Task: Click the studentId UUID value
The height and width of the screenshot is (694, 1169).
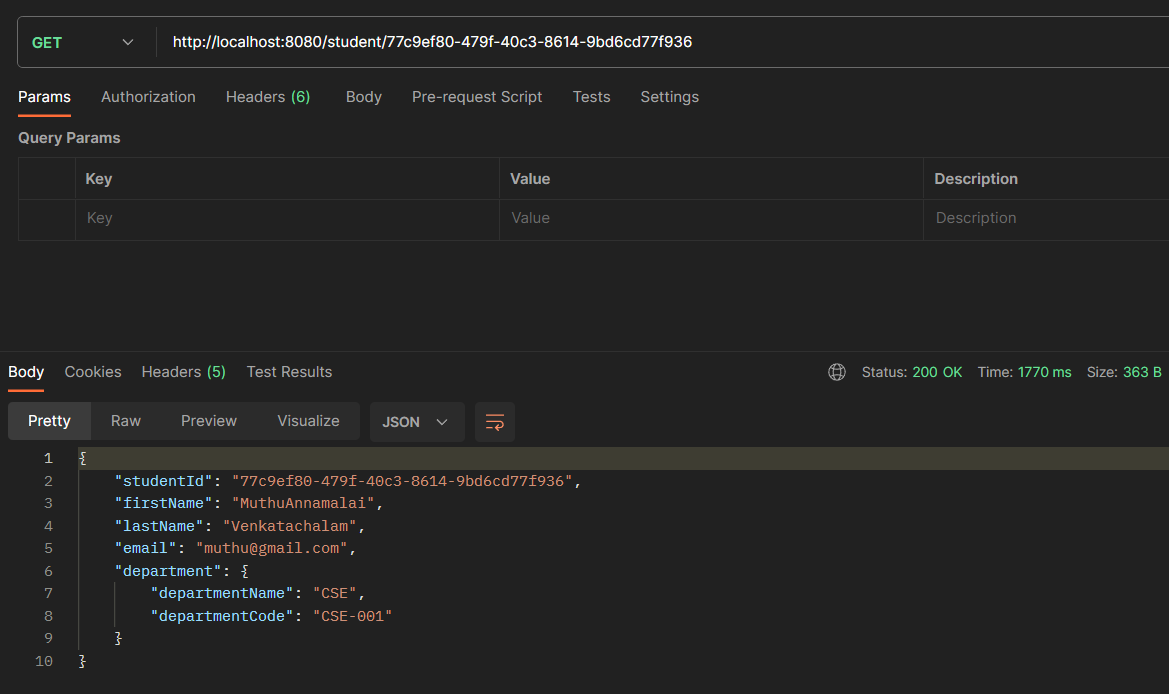Action: pyautogui.click(x=401, y=482)
